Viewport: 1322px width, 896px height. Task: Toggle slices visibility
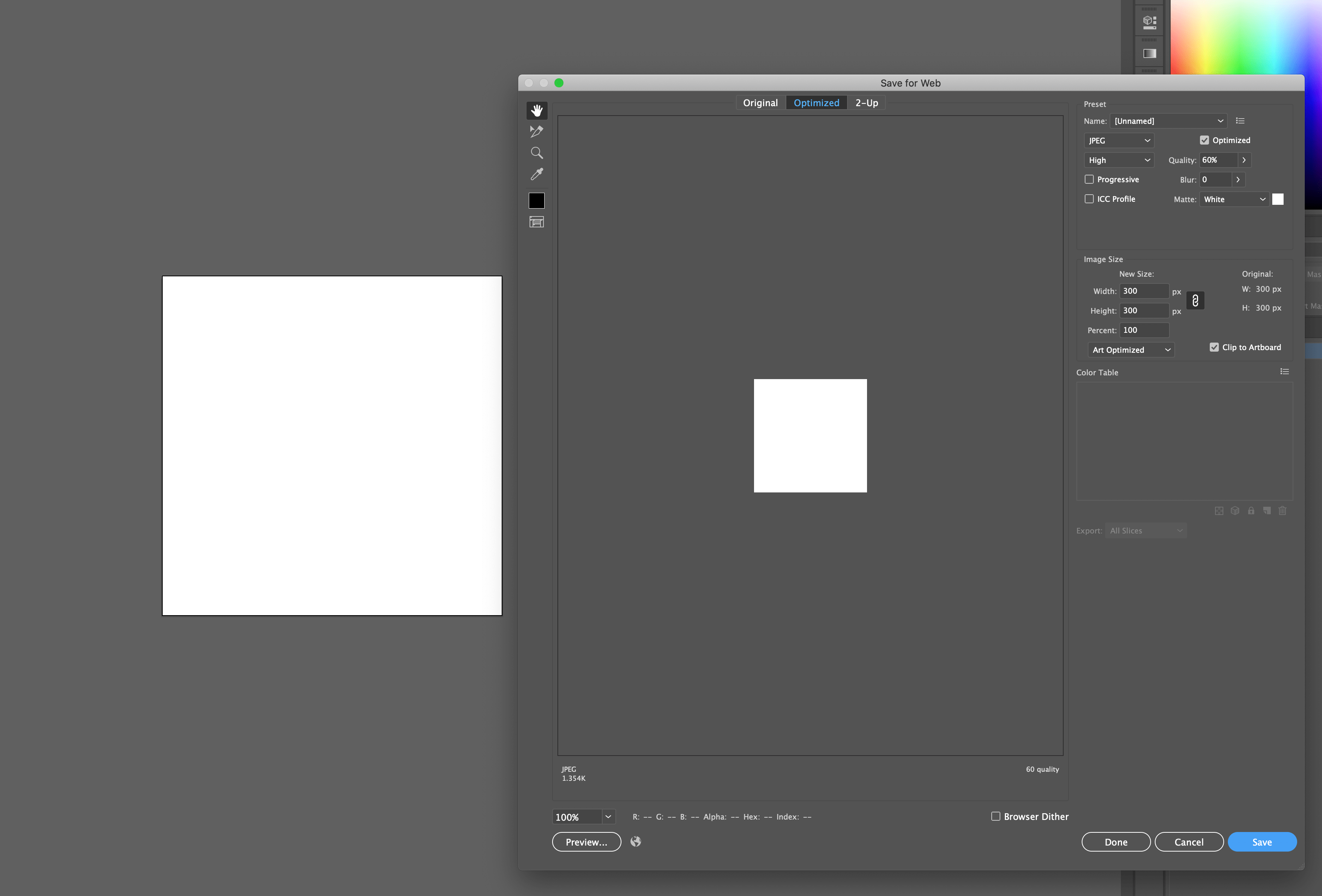536,222
